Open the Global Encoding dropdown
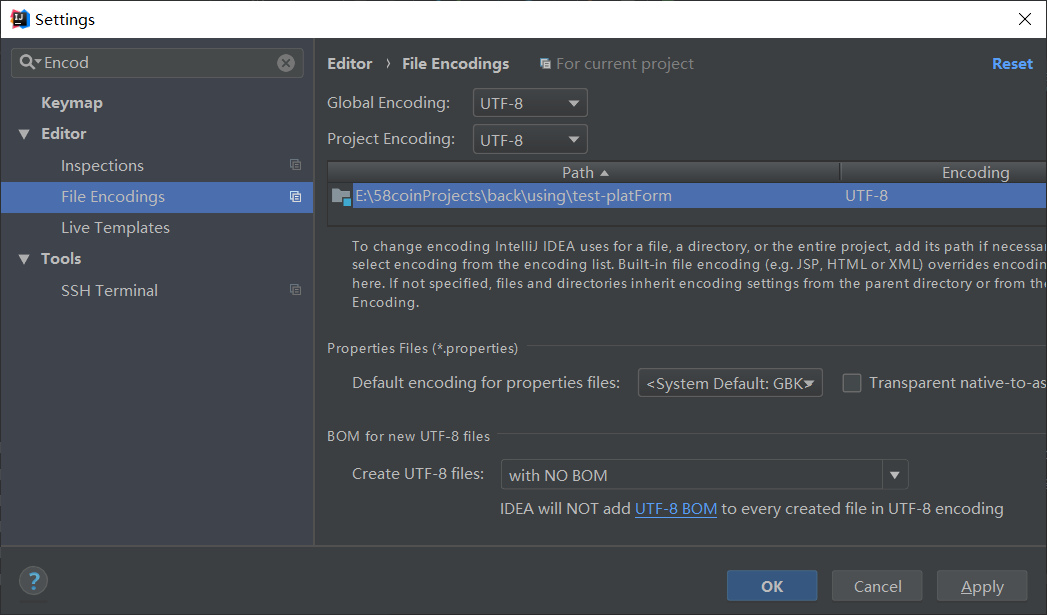Viewport: 1047px width, 615px height. click(530, 103)
